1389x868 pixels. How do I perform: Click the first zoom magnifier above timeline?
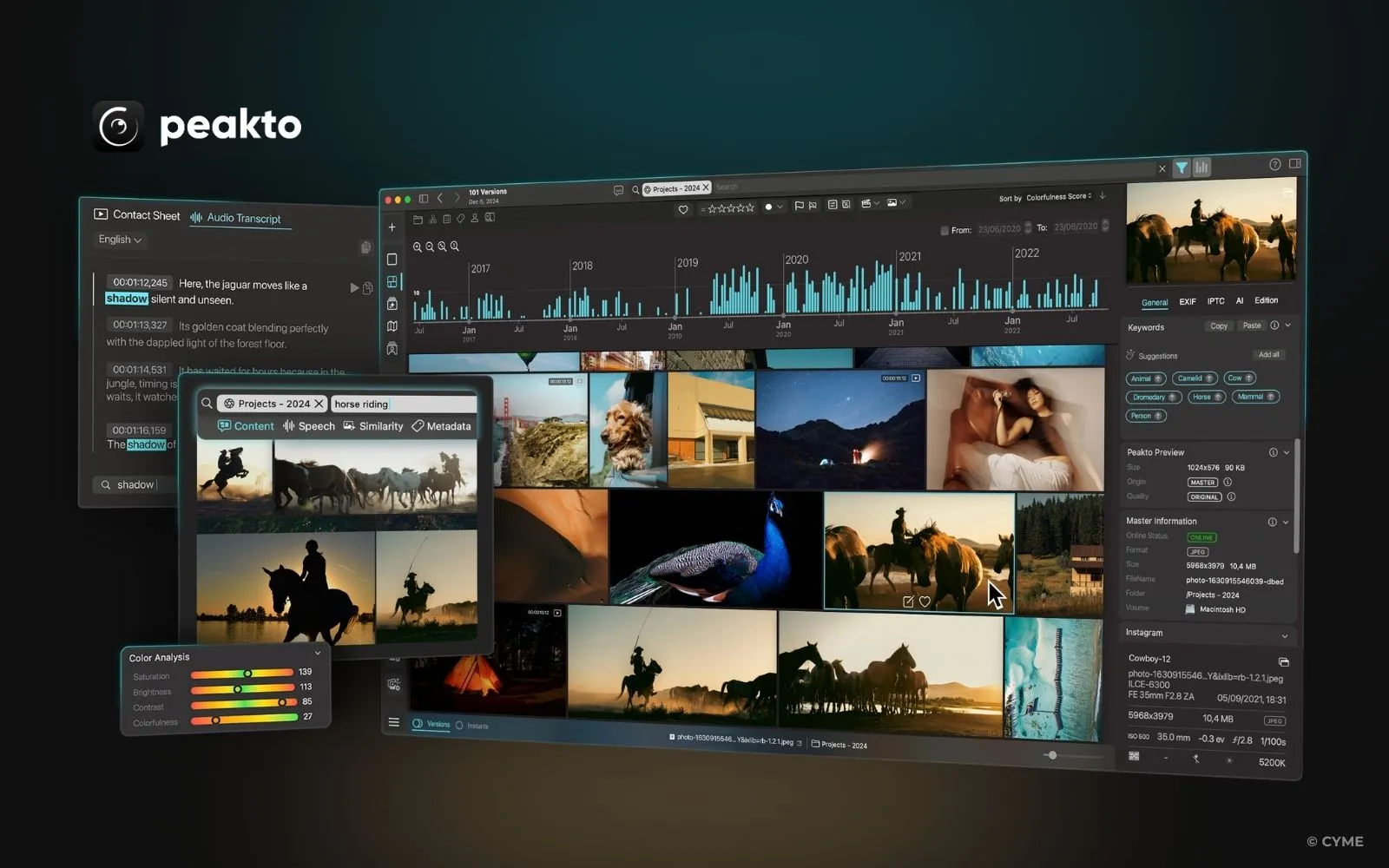pyautogui.click(x=418, y=247)
